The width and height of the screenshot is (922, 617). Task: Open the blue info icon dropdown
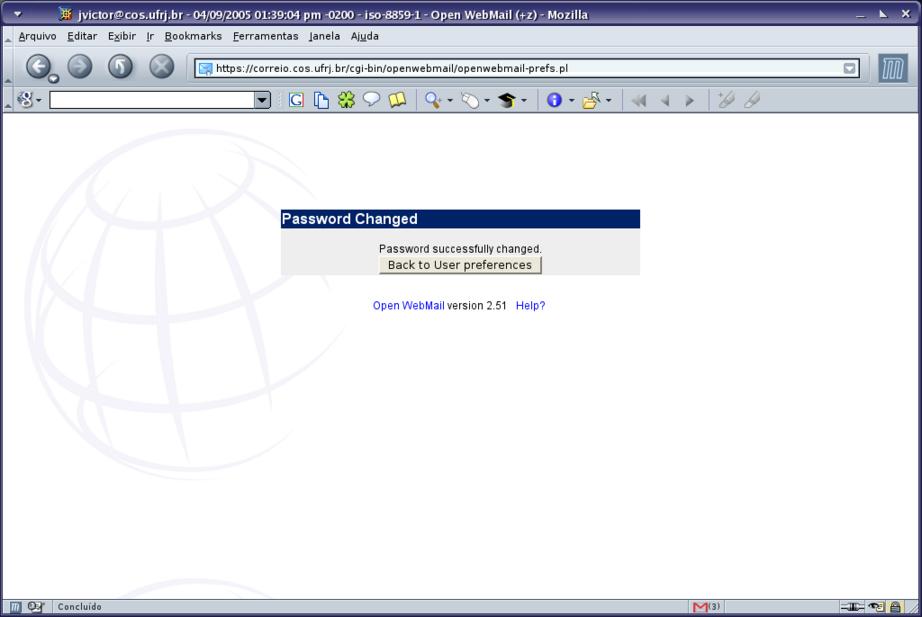570,101
